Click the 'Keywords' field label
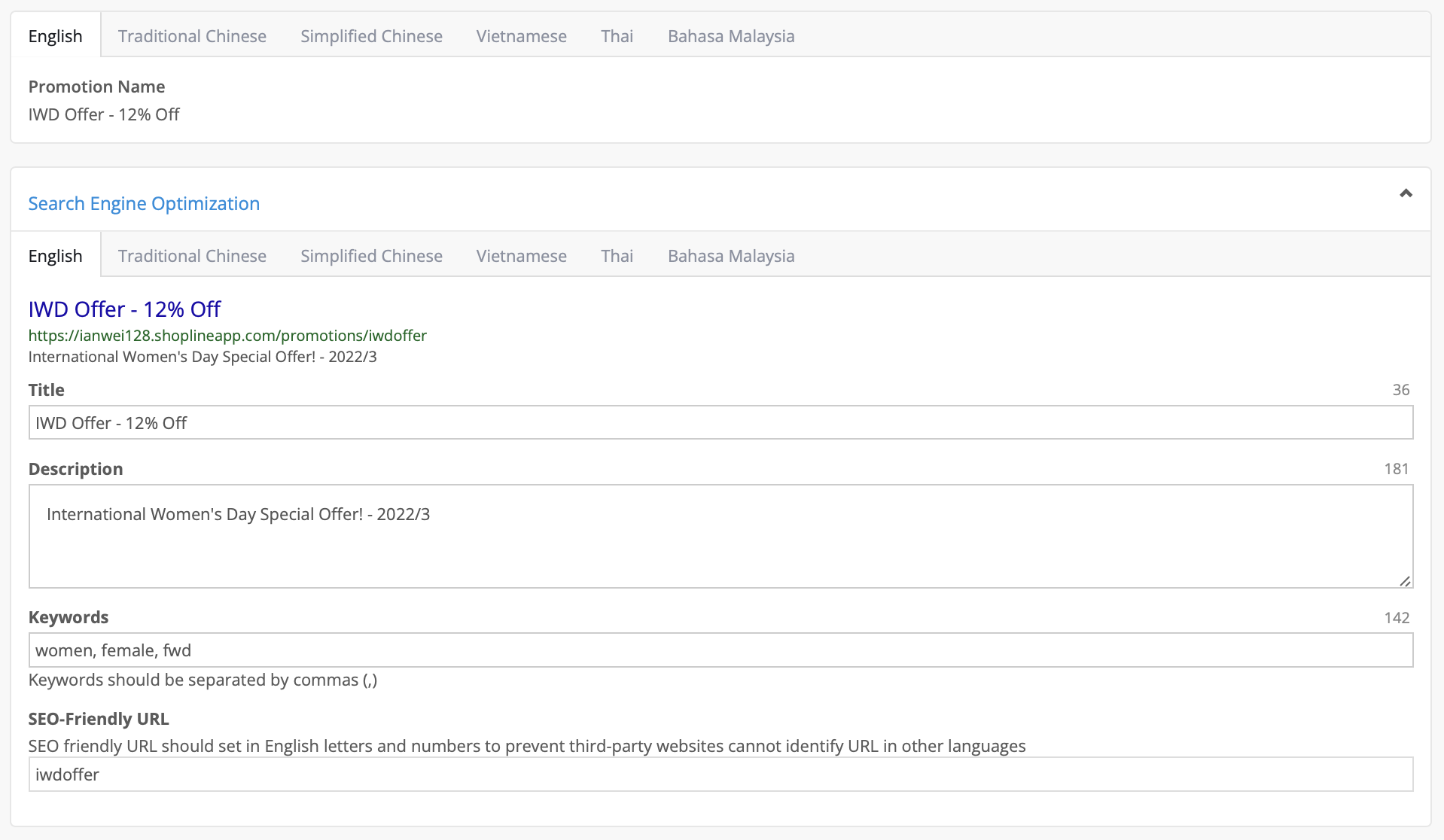This screenshot has width=1444, height=840. tap(69, 617)
